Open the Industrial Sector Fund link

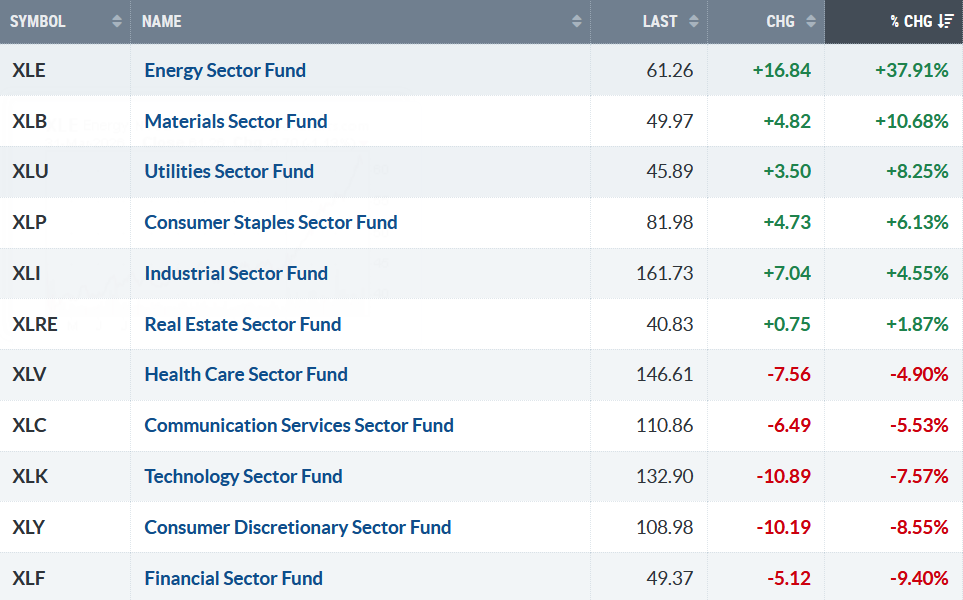pyautogui.click(x=236, y=273)
